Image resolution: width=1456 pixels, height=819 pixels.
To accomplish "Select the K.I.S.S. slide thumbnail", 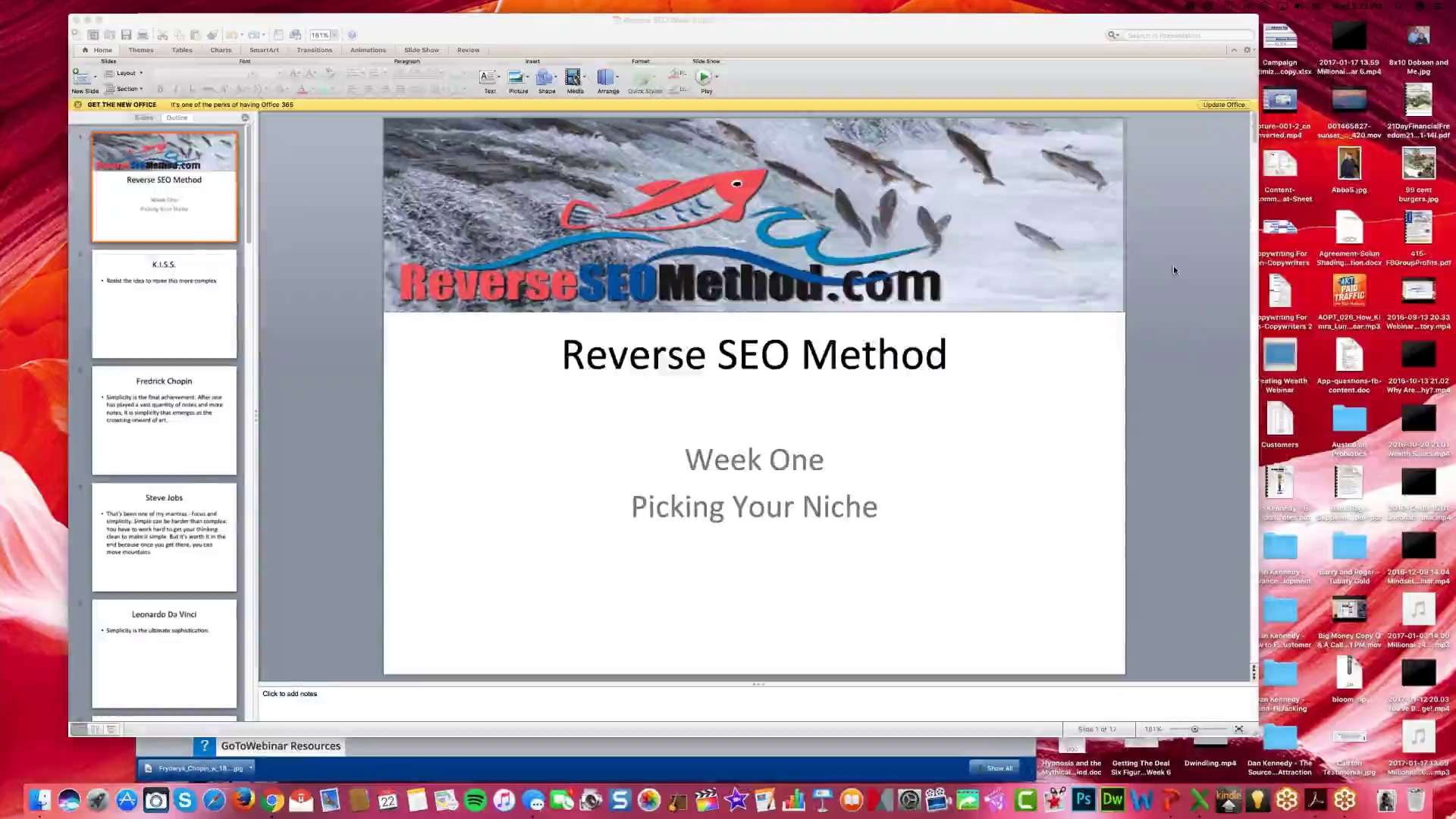I will click(x=165, y=304).
